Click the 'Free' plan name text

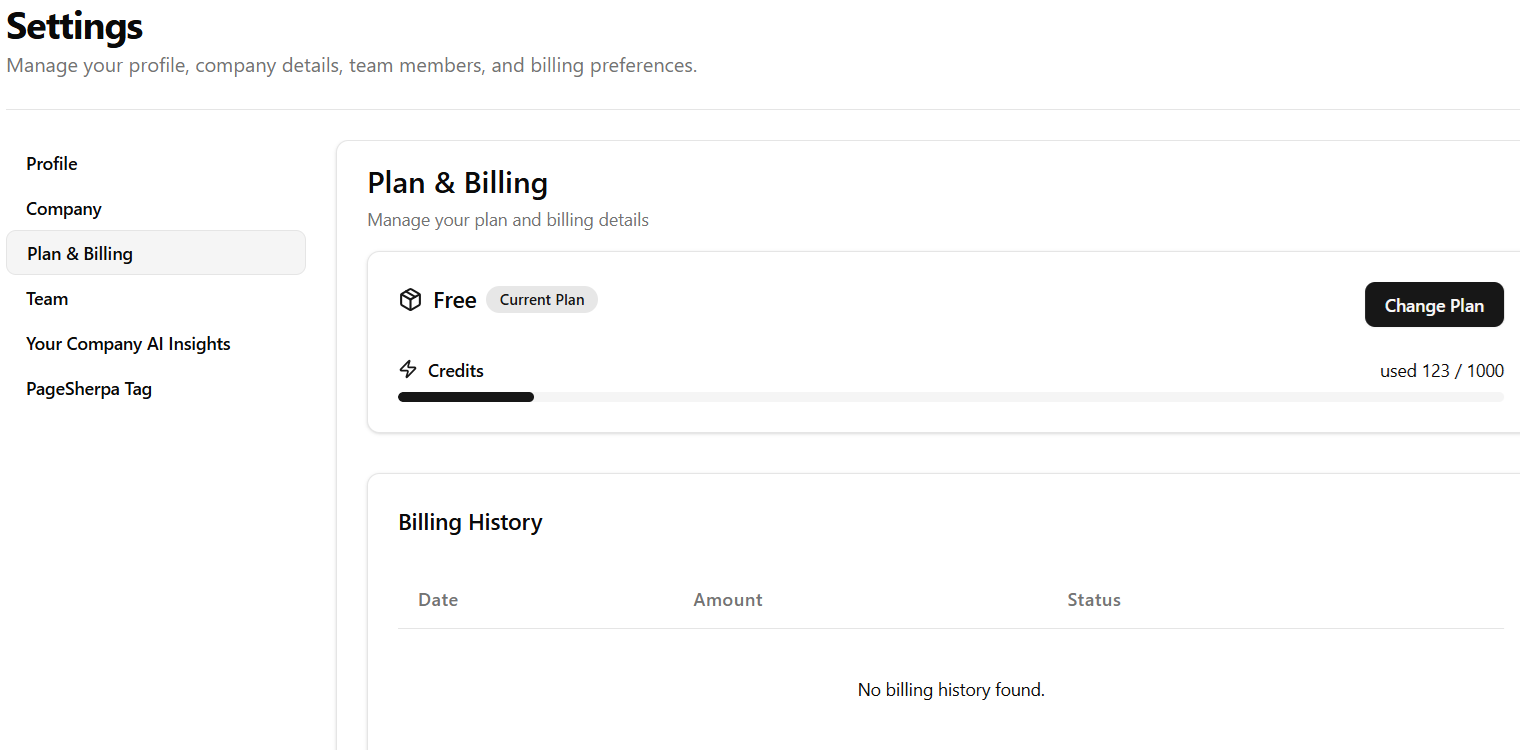455,300
